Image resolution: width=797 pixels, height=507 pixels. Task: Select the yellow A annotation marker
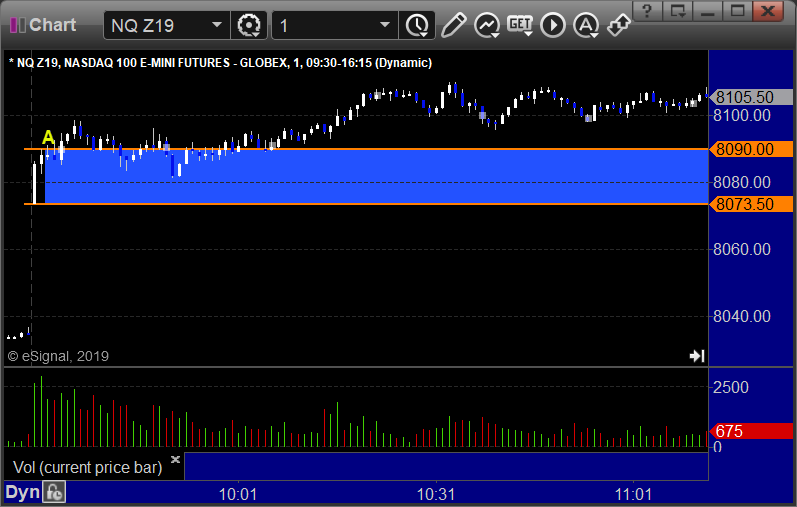(48, 137)
